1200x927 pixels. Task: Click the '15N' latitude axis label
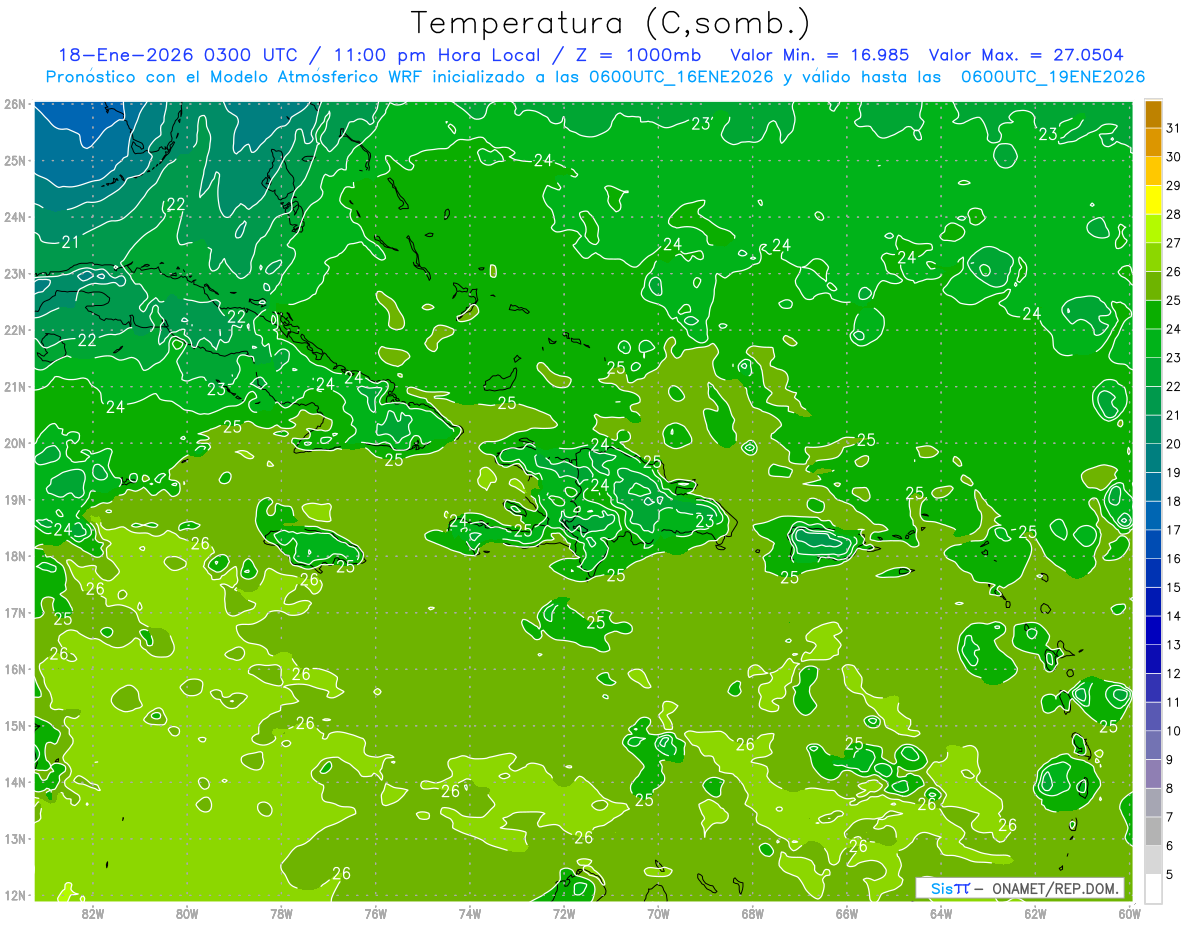[x=15, y=725]
